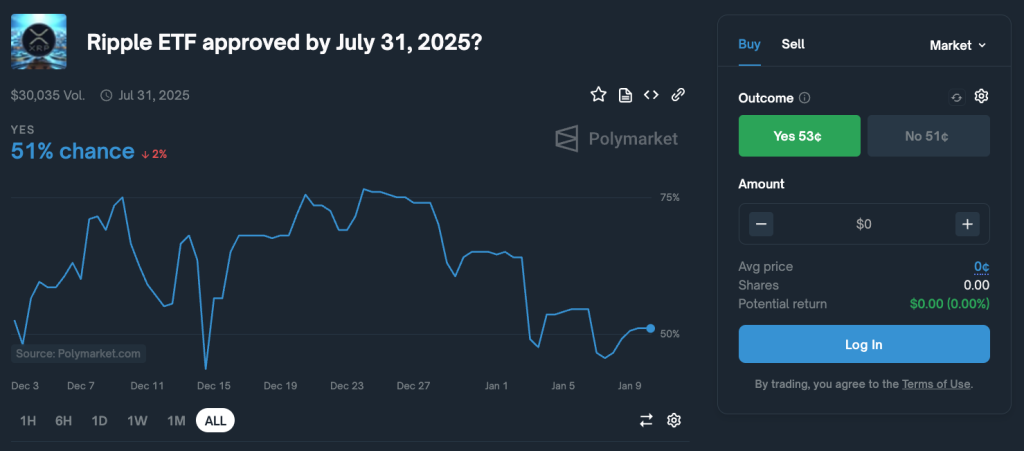Open chart settings gear below the graph
Image resolution: width=1024 pixels, height=451 pixels.
point(674,420)
